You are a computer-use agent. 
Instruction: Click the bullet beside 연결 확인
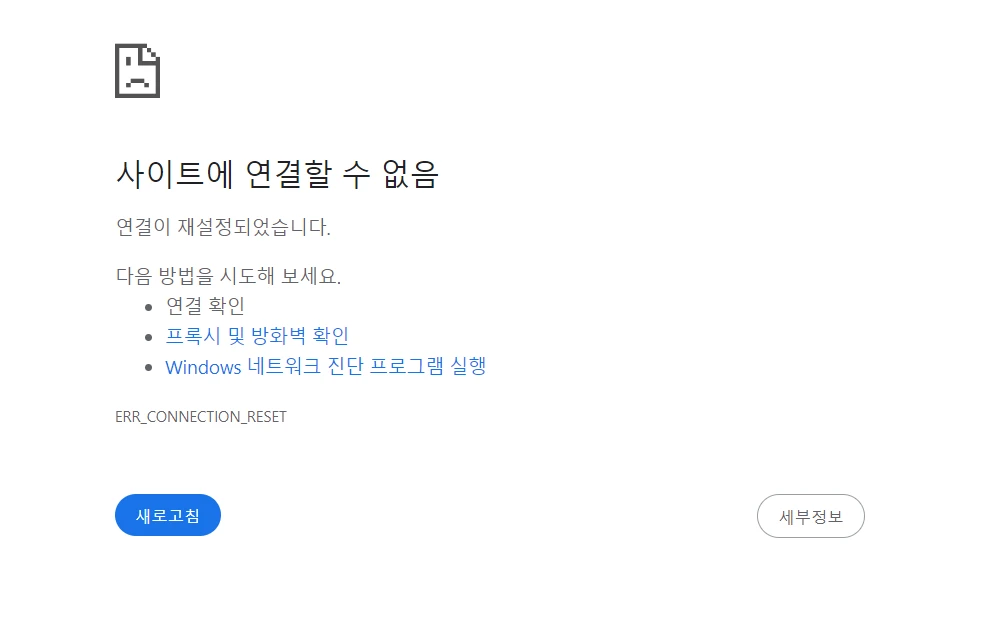[x=148, y=307]
